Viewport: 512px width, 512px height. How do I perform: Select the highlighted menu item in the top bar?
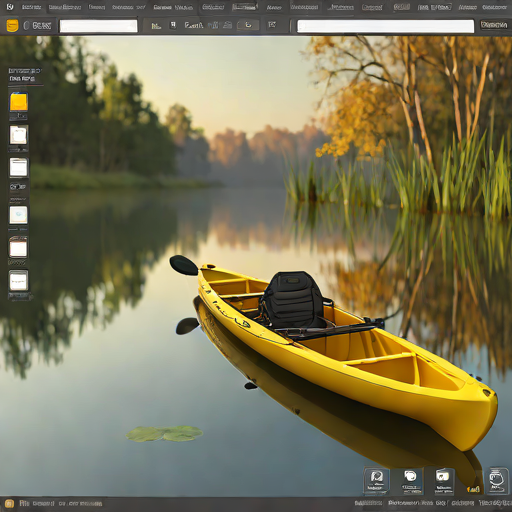[245, 7]
